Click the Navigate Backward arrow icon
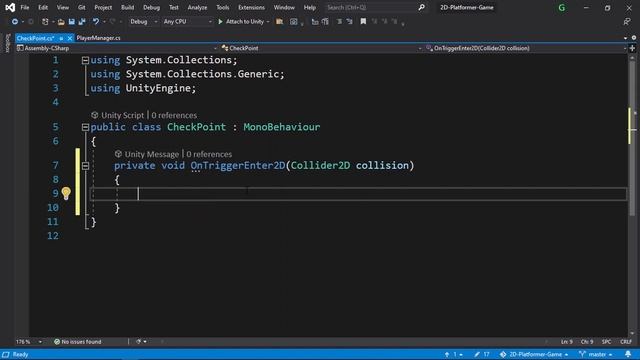The image size is (640, 360). (x=15, y=22)
